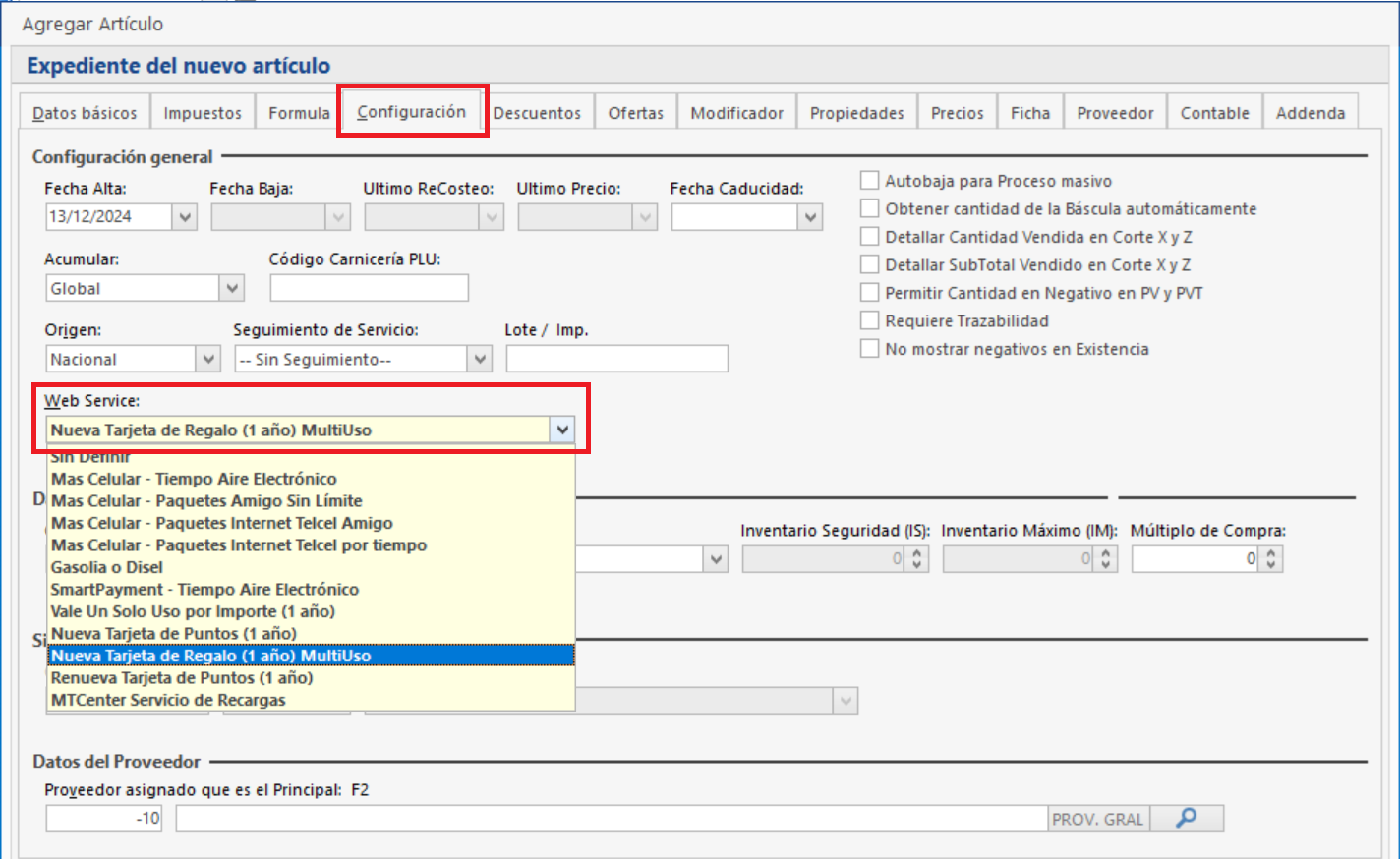This screenshot has width=1400, height=859.
Task: Open the Datos básicos tab
Action: tap(85, 113)
